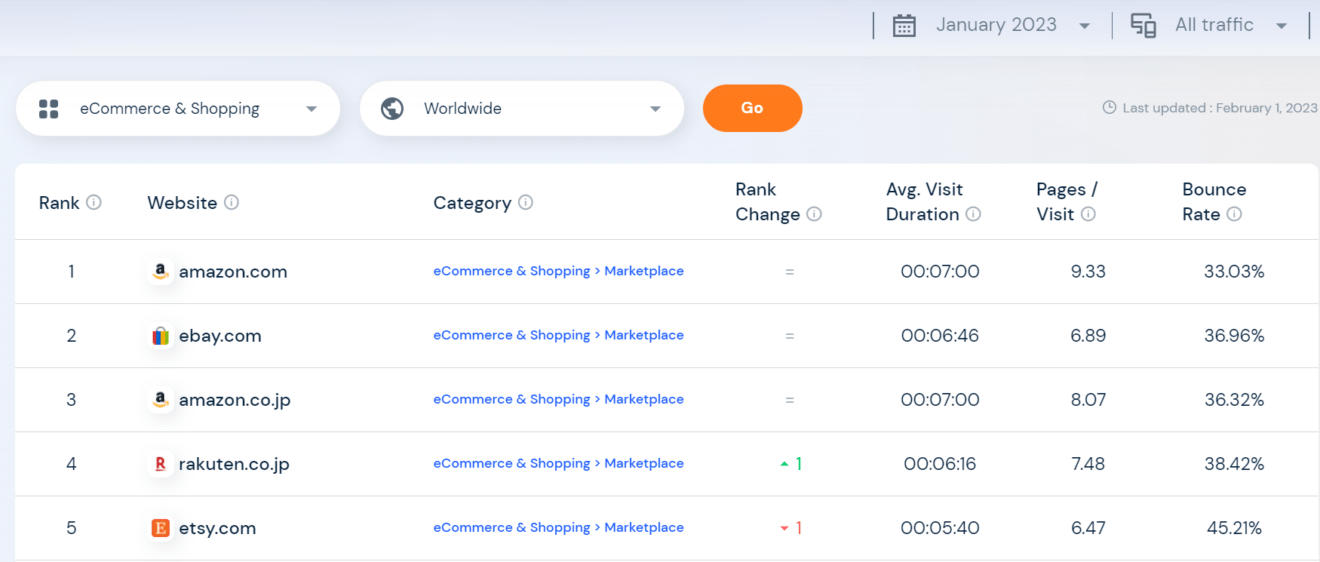Click the 33.03% bounce rate value
The image size is (1320, 562).
pyautogui.click(x=1234, y=271)
